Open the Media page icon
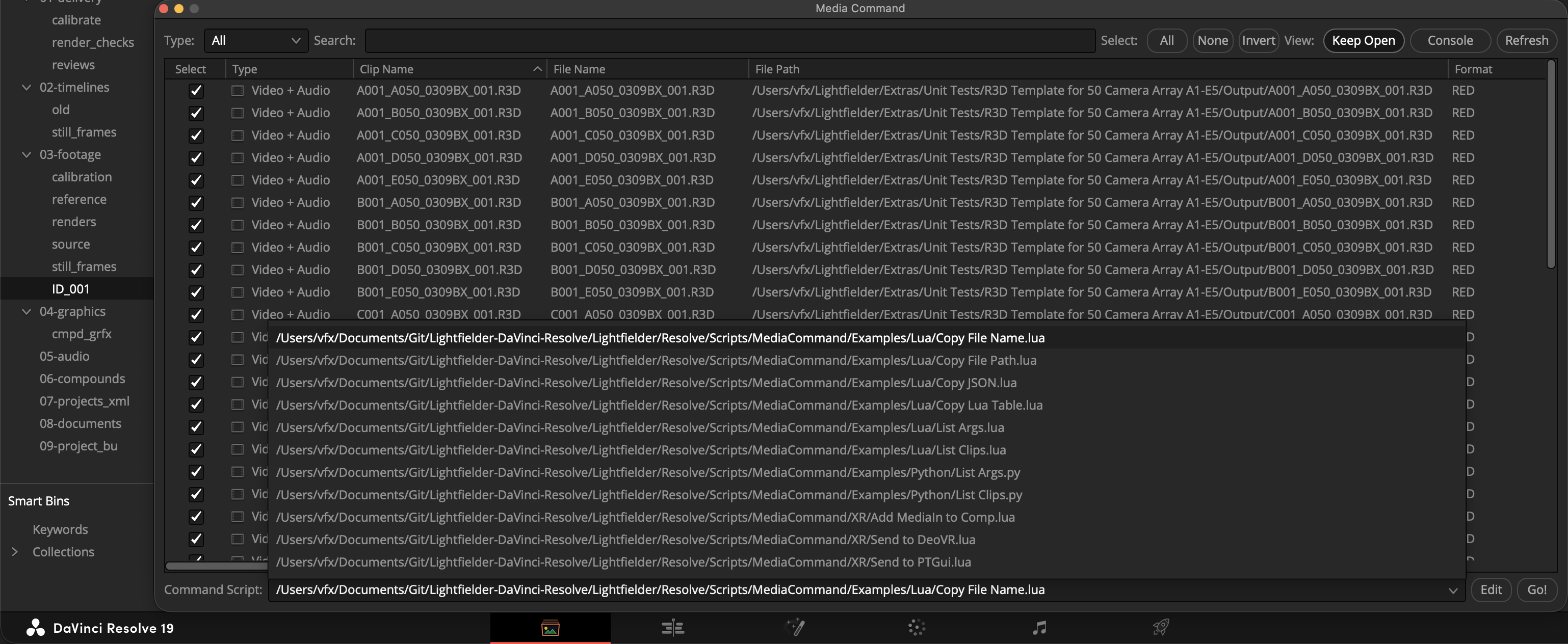Viewport: 1568px width, 644px height. tap(550, 628)
